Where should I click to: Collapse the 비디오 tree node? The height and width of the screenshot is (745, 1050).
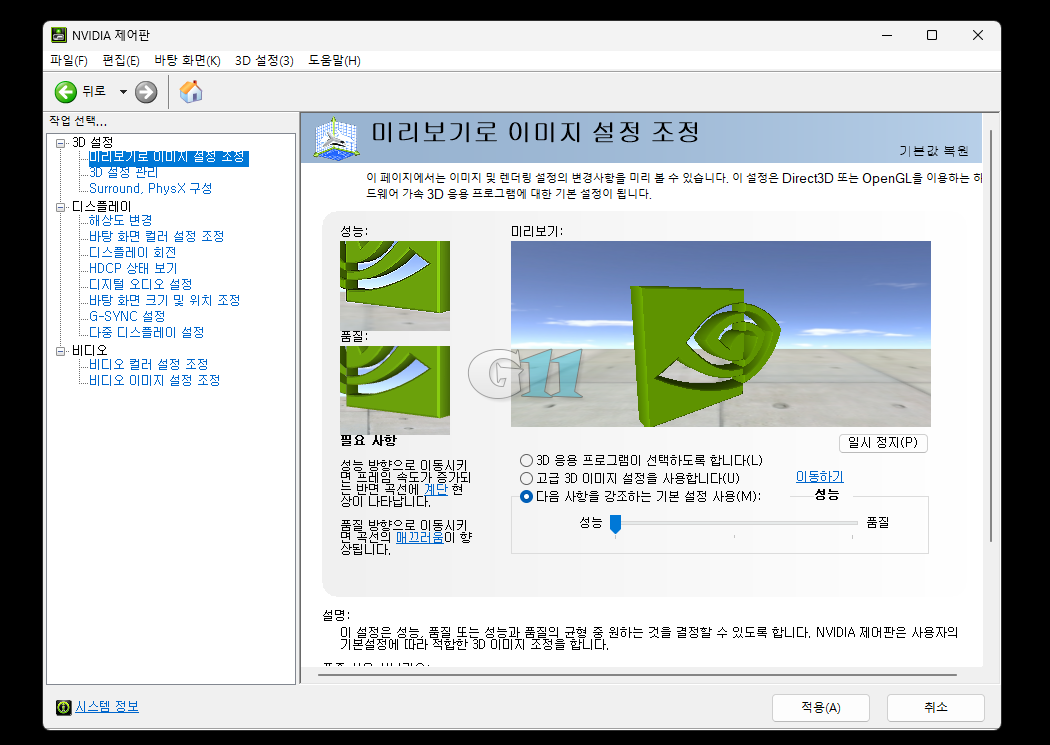coord(61,351)
